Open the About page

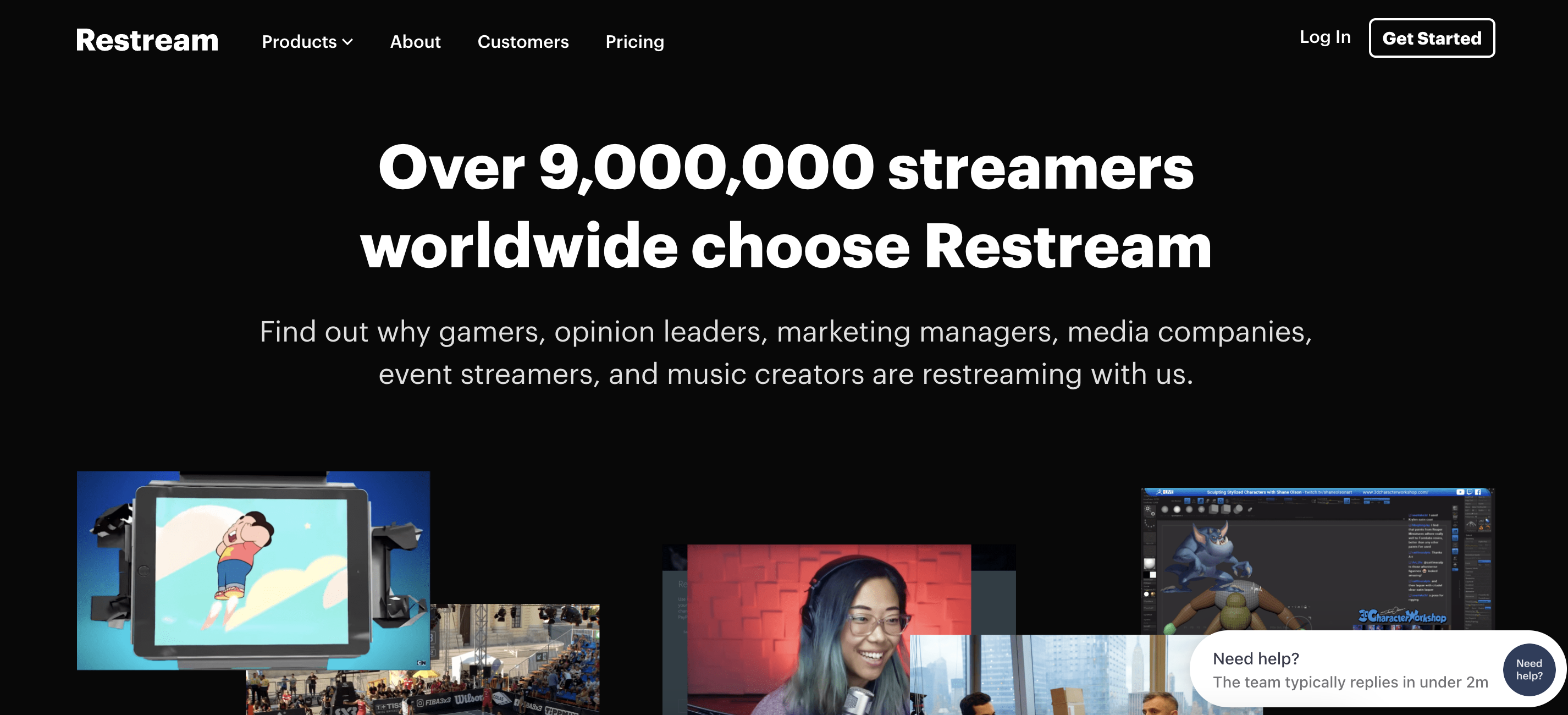415,41
